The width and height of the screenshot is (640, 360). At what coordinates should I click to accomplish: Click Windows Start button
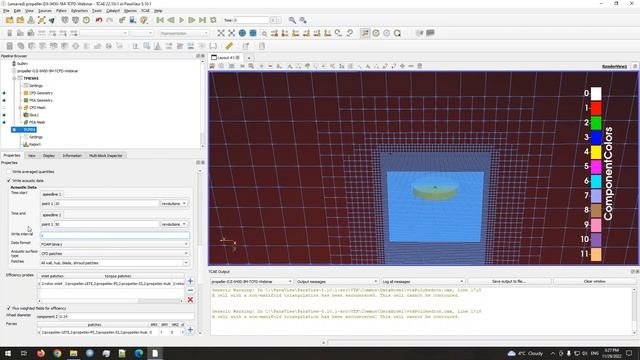(8, 353)
